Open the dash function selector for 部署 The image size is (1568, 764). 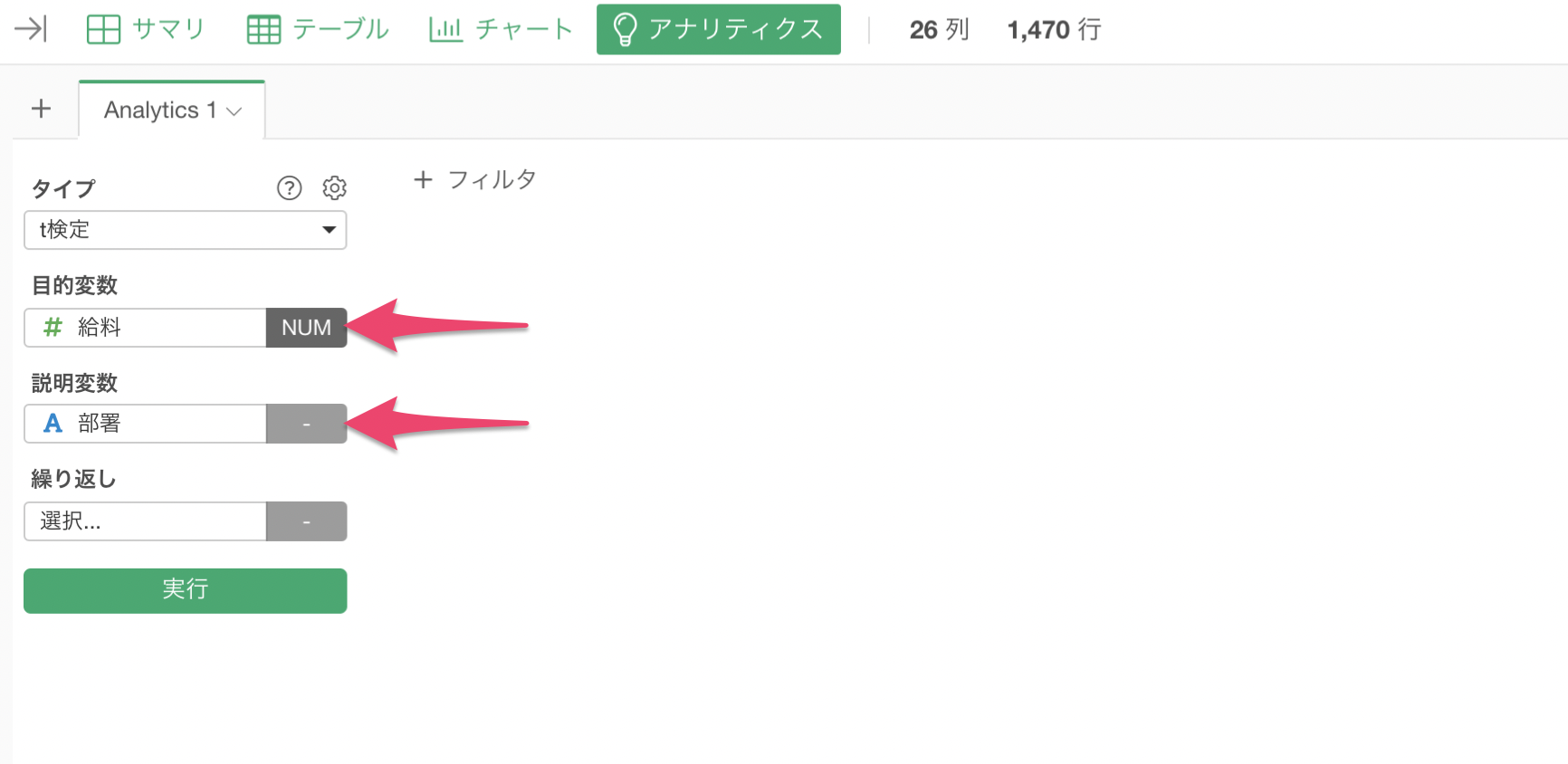[306, 424]
